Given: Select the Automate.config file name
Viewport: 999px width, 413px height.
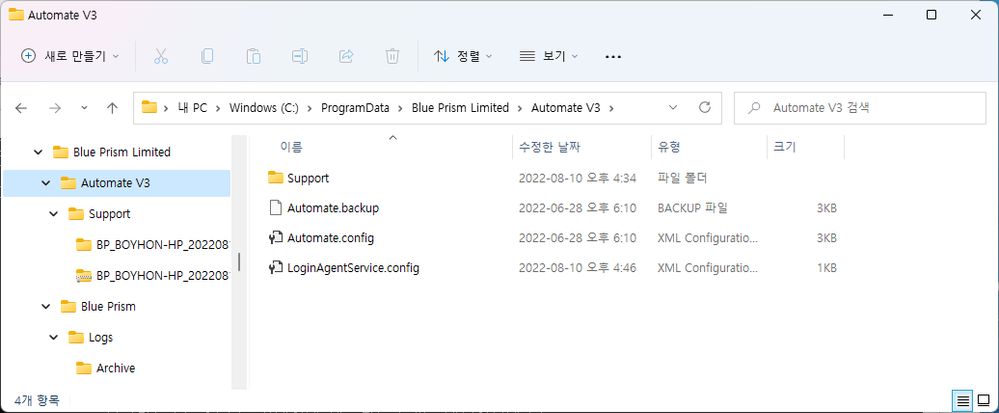Looking at the screenshot, I should [x=330, y=238].
